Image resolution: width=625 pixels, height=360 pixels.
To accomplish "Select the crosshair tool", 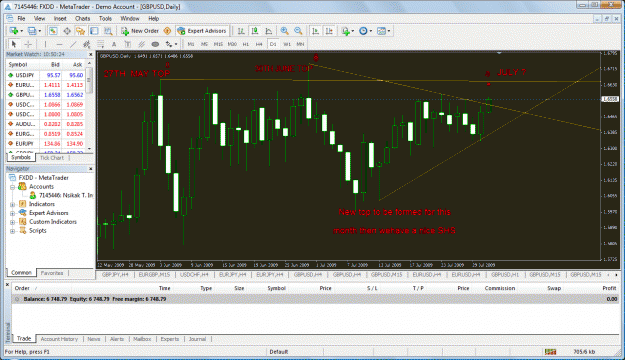I will pos(28,44).
